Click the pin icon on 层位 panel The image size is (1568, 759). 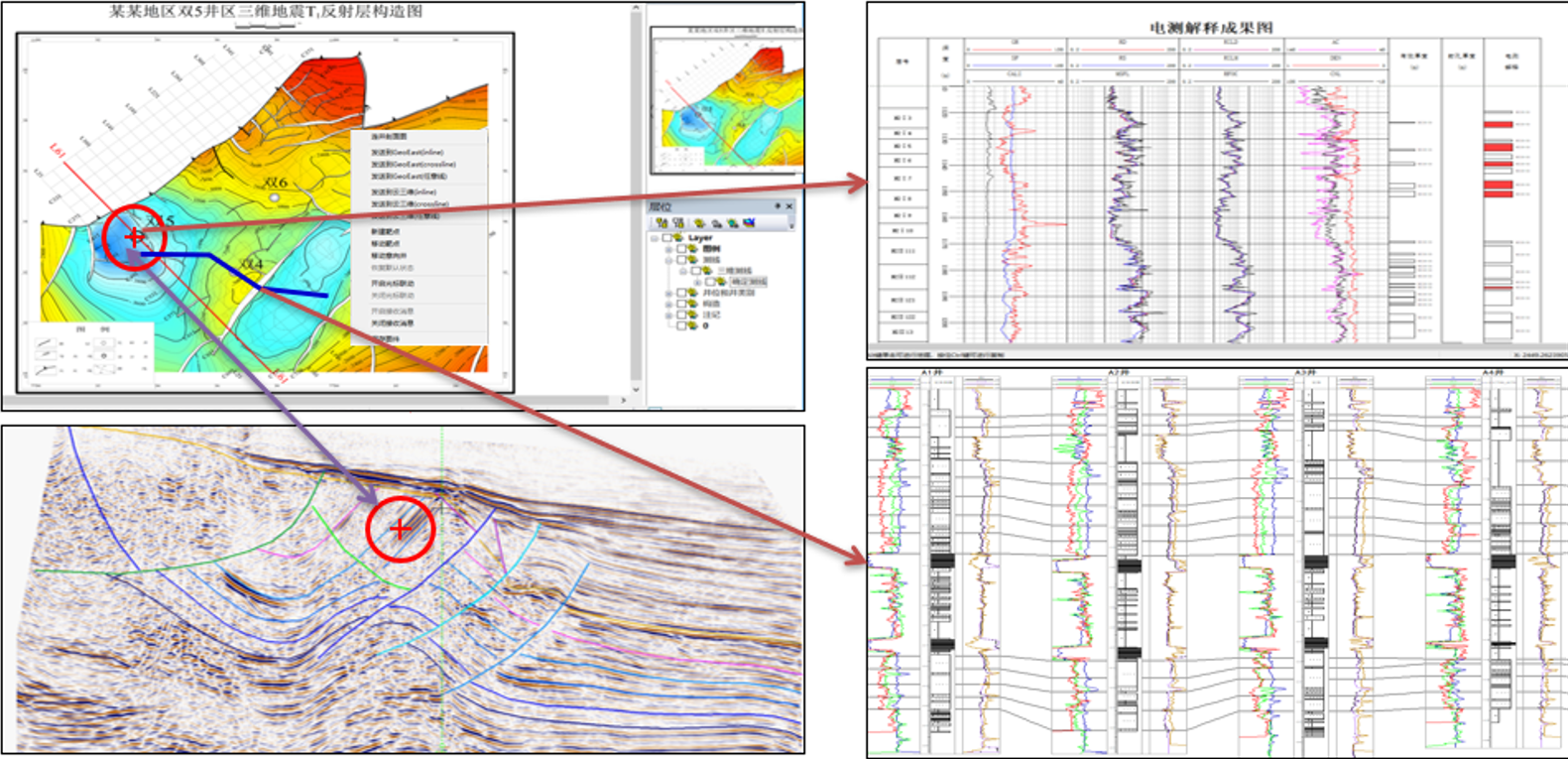778,206
